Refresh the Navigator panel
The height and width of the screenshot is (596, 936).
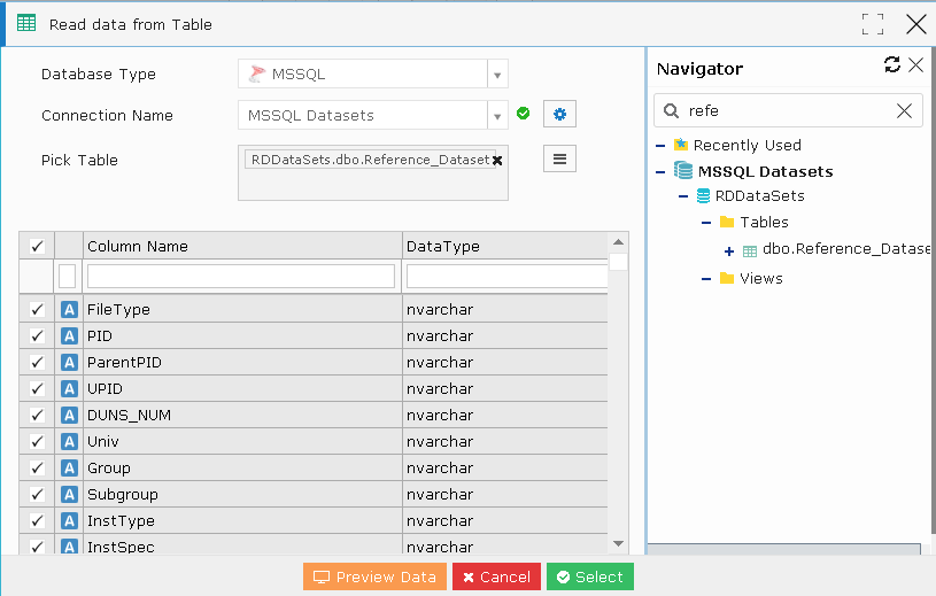892,64
